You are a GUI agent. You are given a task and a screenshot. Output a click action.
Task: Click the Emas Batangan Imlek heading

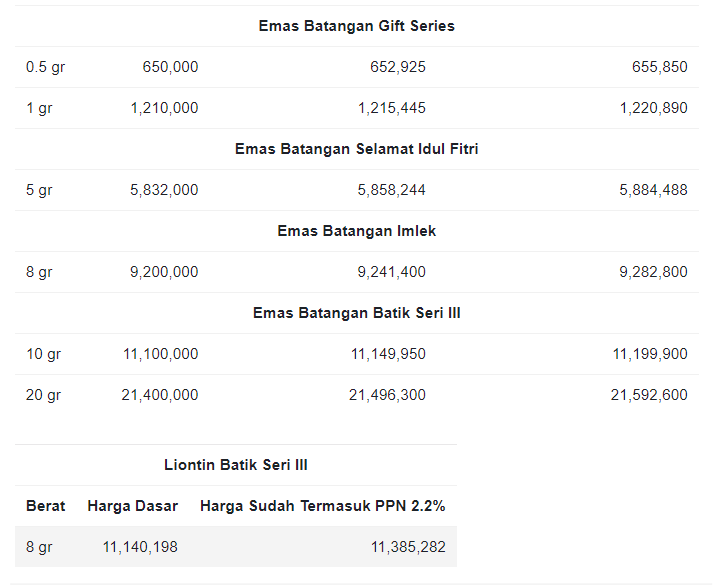[356, 231]
